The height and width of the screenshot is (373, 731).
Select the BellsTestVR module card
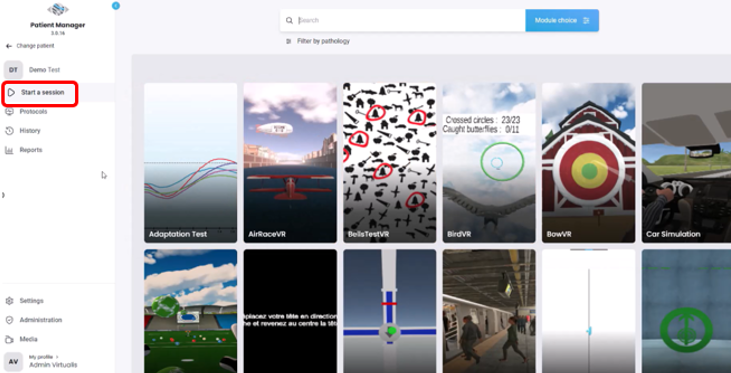click(x=390, y=163)
